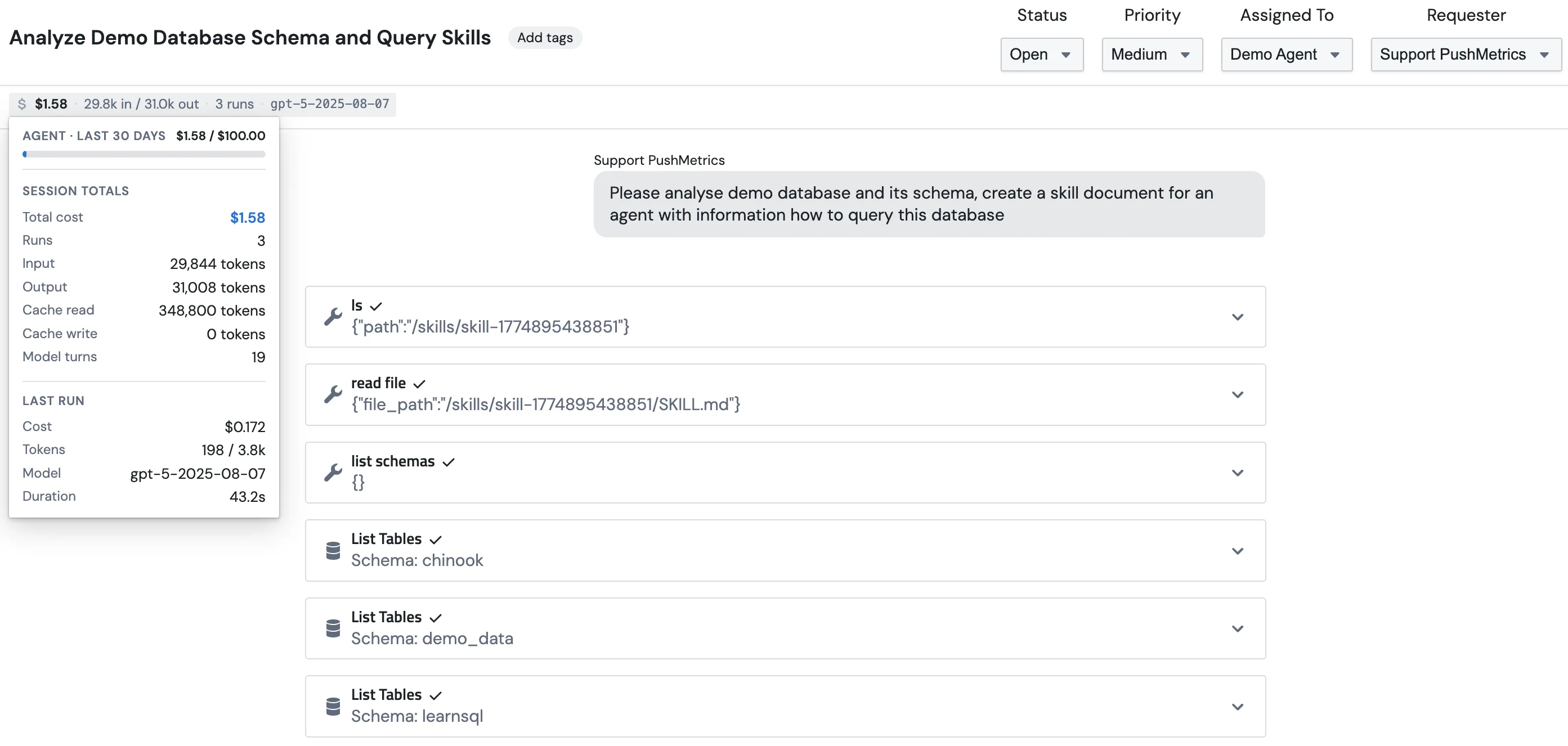1568x746 pixels.
Task: Open the Status dropdown showing Open
Action: pyautogui.click(x=1041, y=54)
